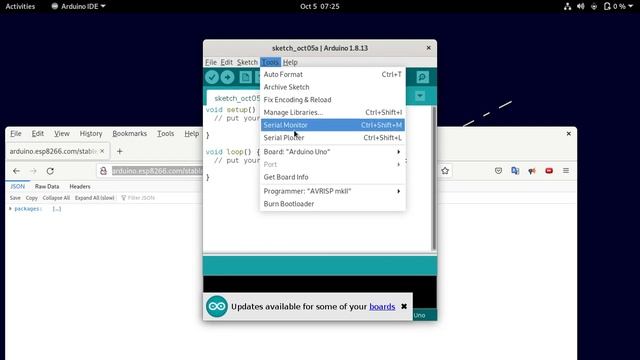This screenshot has width=640, height=360.
Task: Open Firefox Tools menu
Action: tap(165, 133)
